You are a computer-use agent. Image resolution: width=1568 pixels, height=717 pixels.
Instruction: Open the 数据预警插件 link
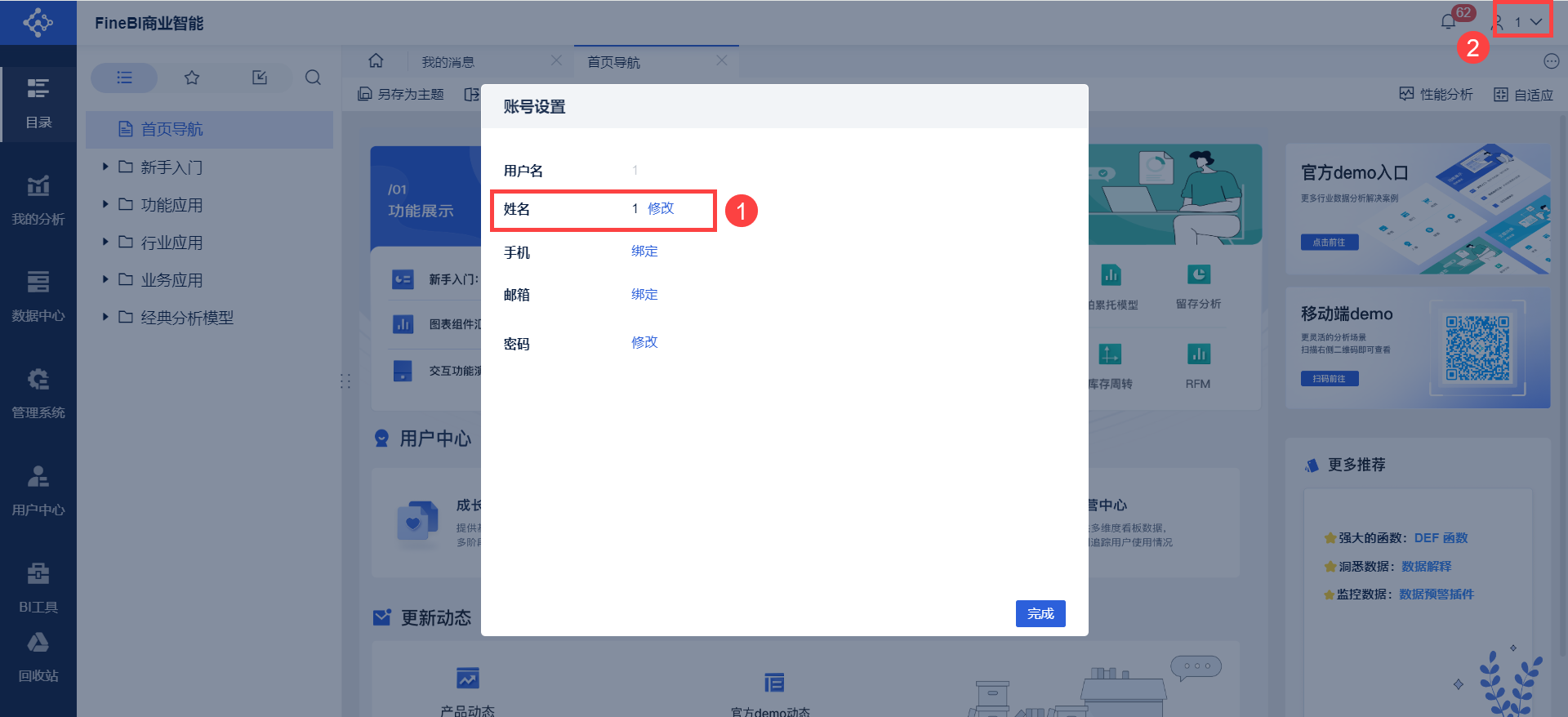(1437, 595)
